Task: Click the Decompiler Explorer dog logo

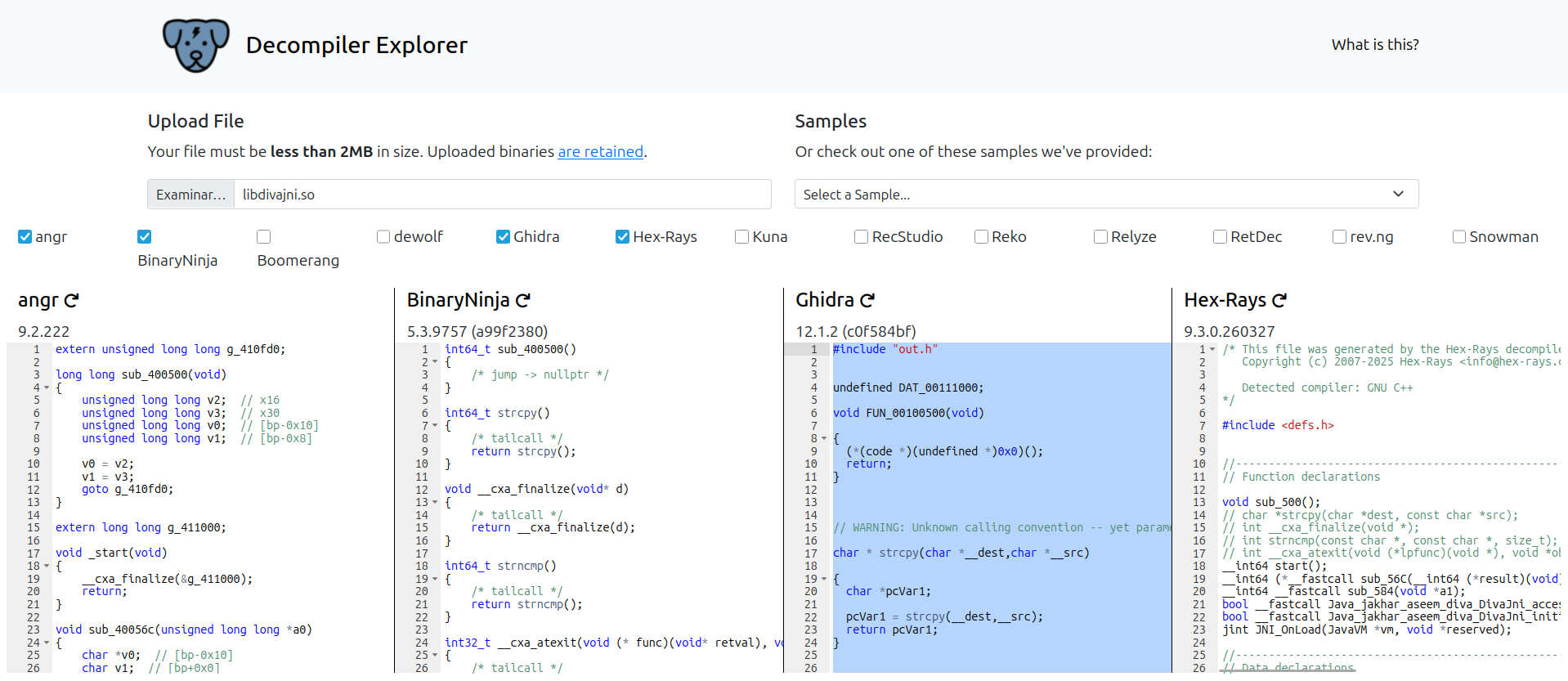Action: [195, 45]
